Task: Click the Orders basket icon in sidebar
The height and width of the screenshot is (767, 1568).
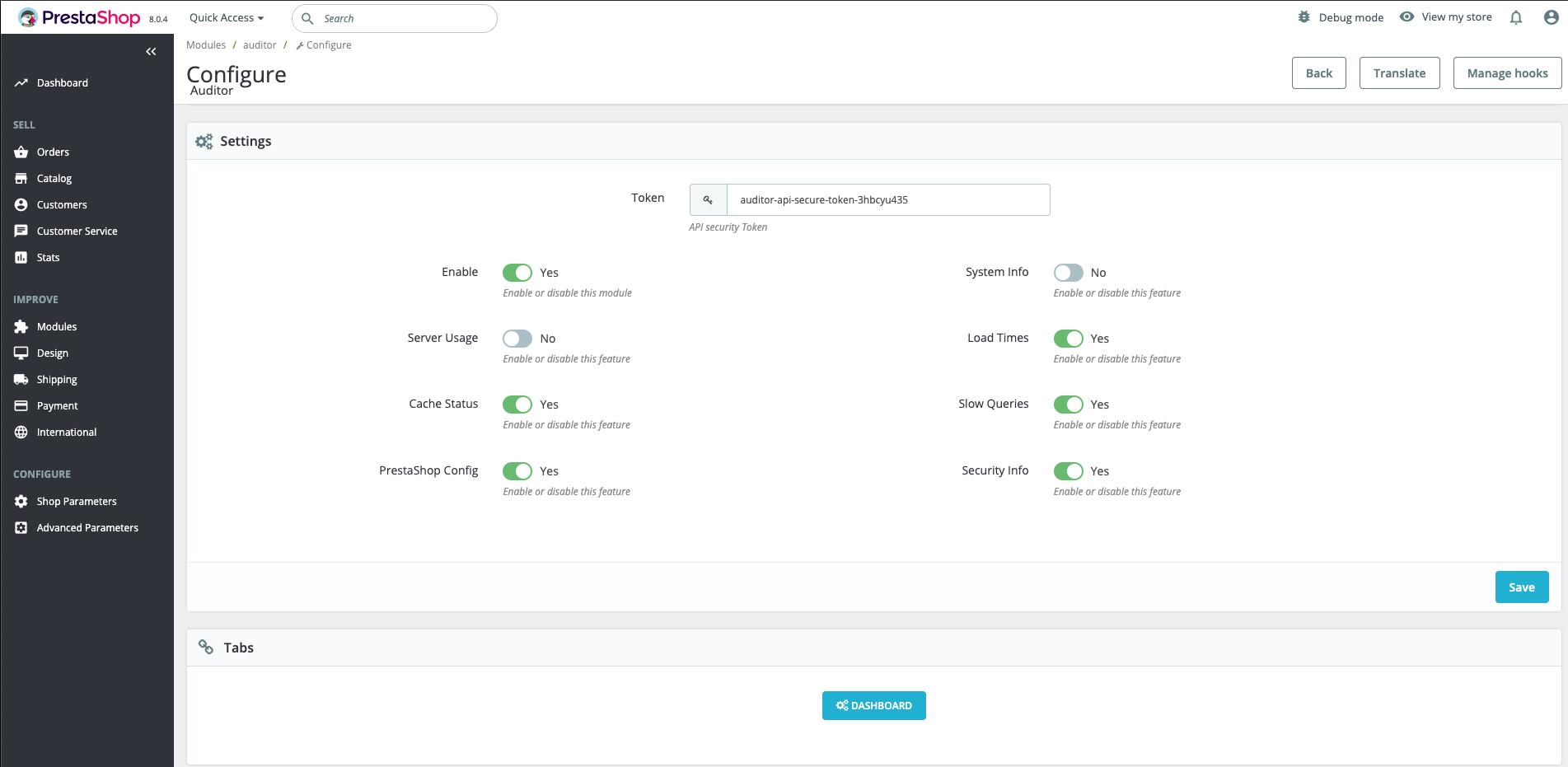Action: (x=21, y=152)
